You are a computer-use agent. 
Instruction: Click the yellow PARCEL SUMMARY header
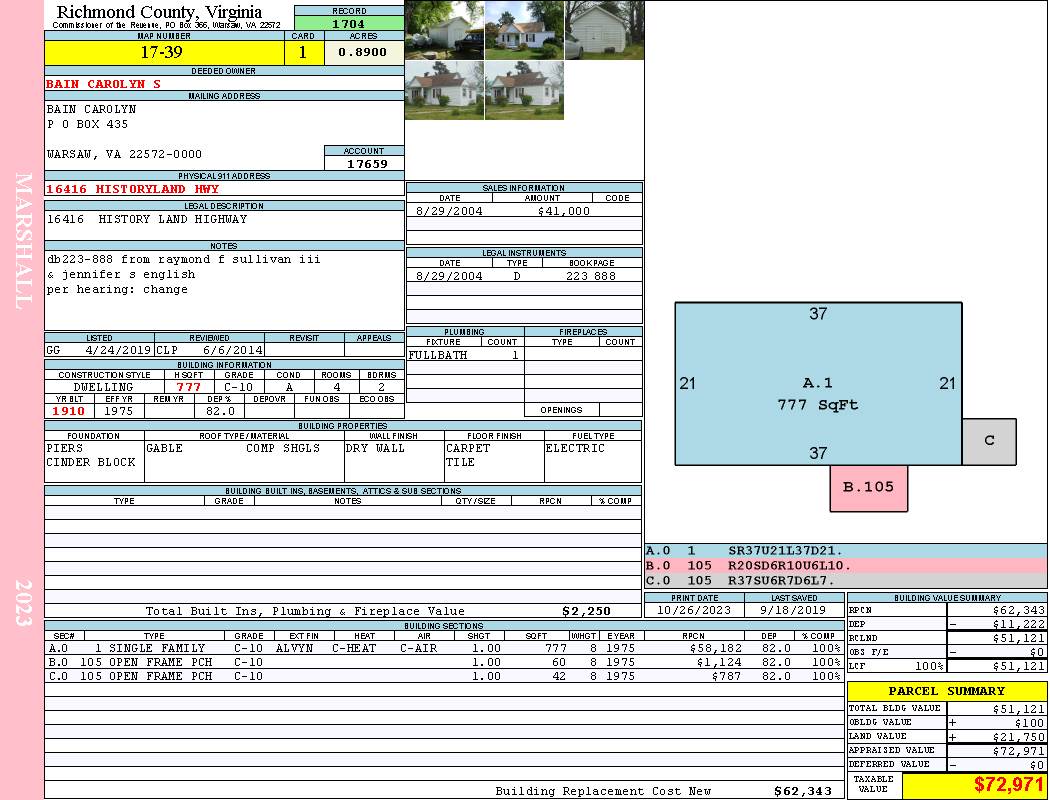(946, 691)
